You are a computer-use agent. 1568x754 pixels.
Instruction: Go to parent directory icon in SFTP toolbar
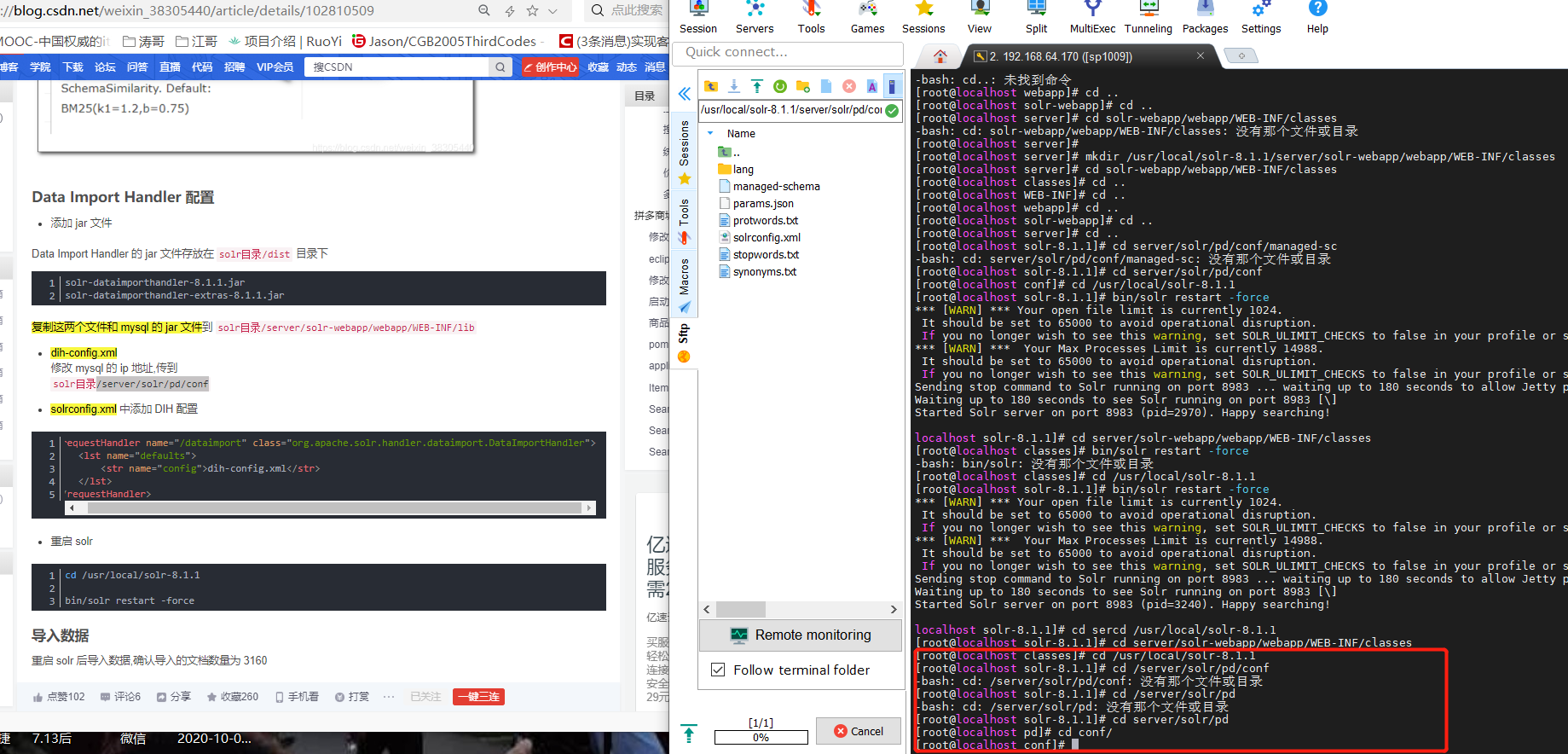[711, 86]
